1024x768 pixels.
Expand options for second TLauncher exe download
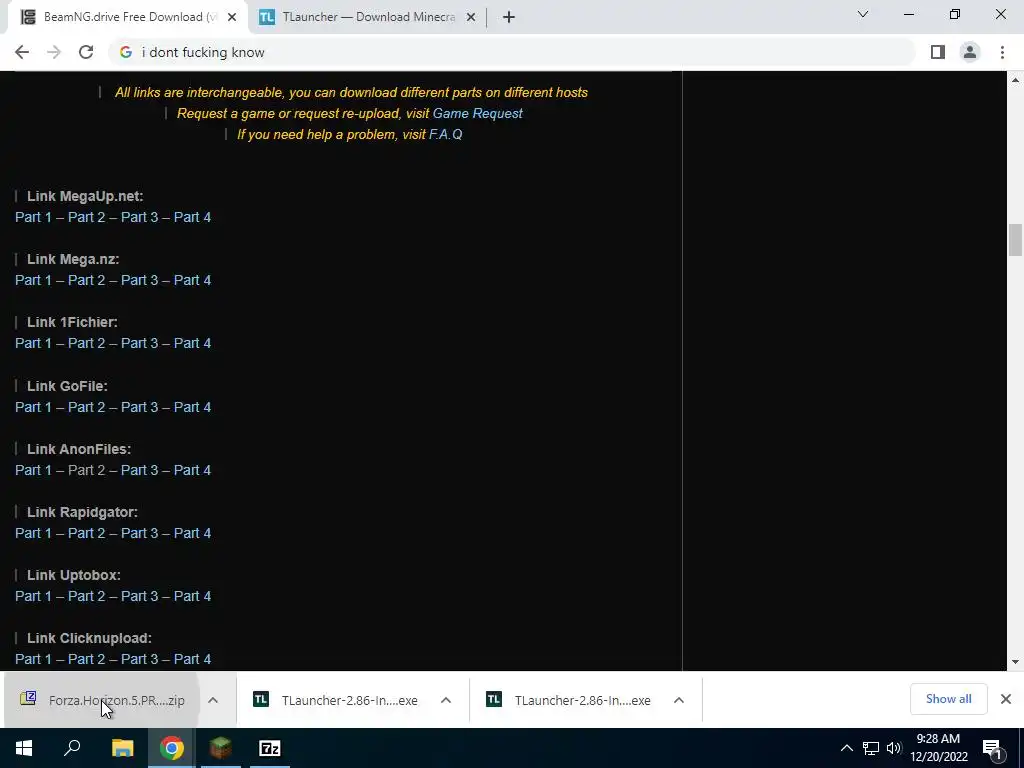[679, 700]
